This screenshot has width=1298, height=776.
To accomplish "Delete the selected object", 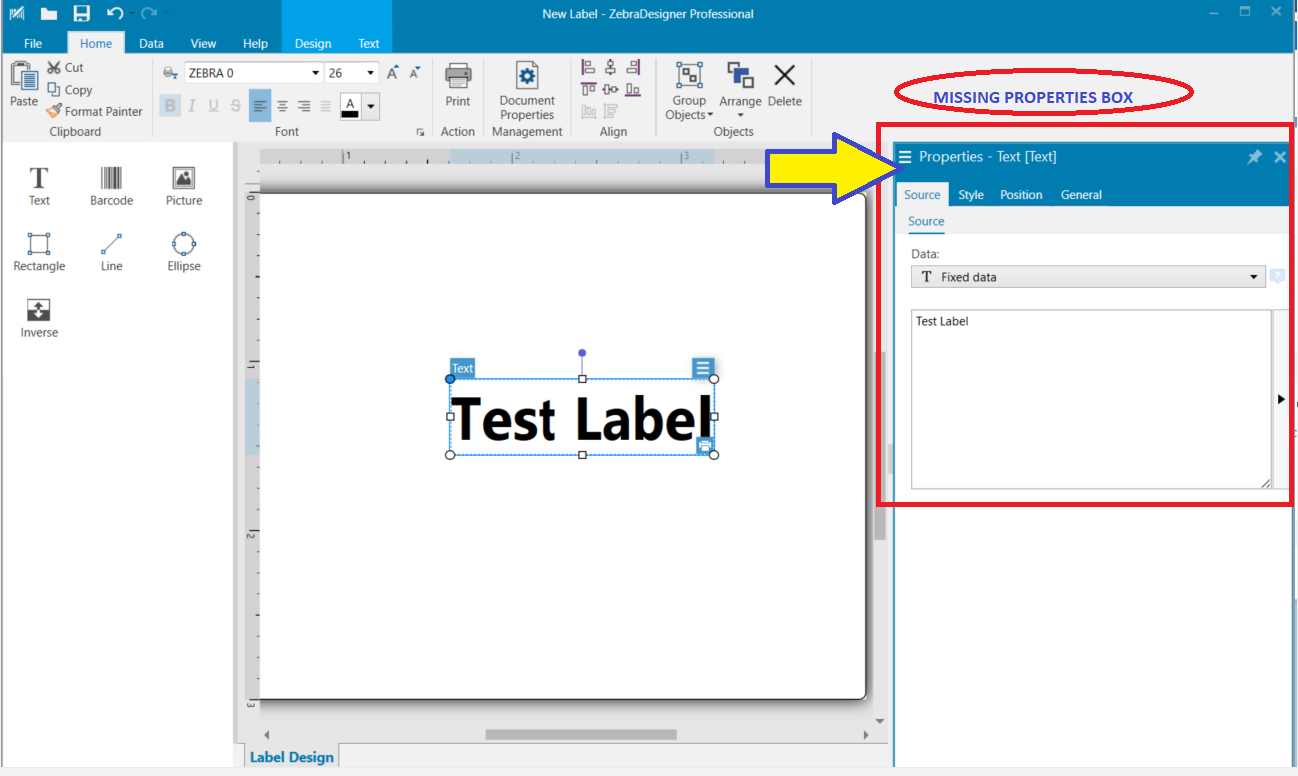I will tap(785, 84).
